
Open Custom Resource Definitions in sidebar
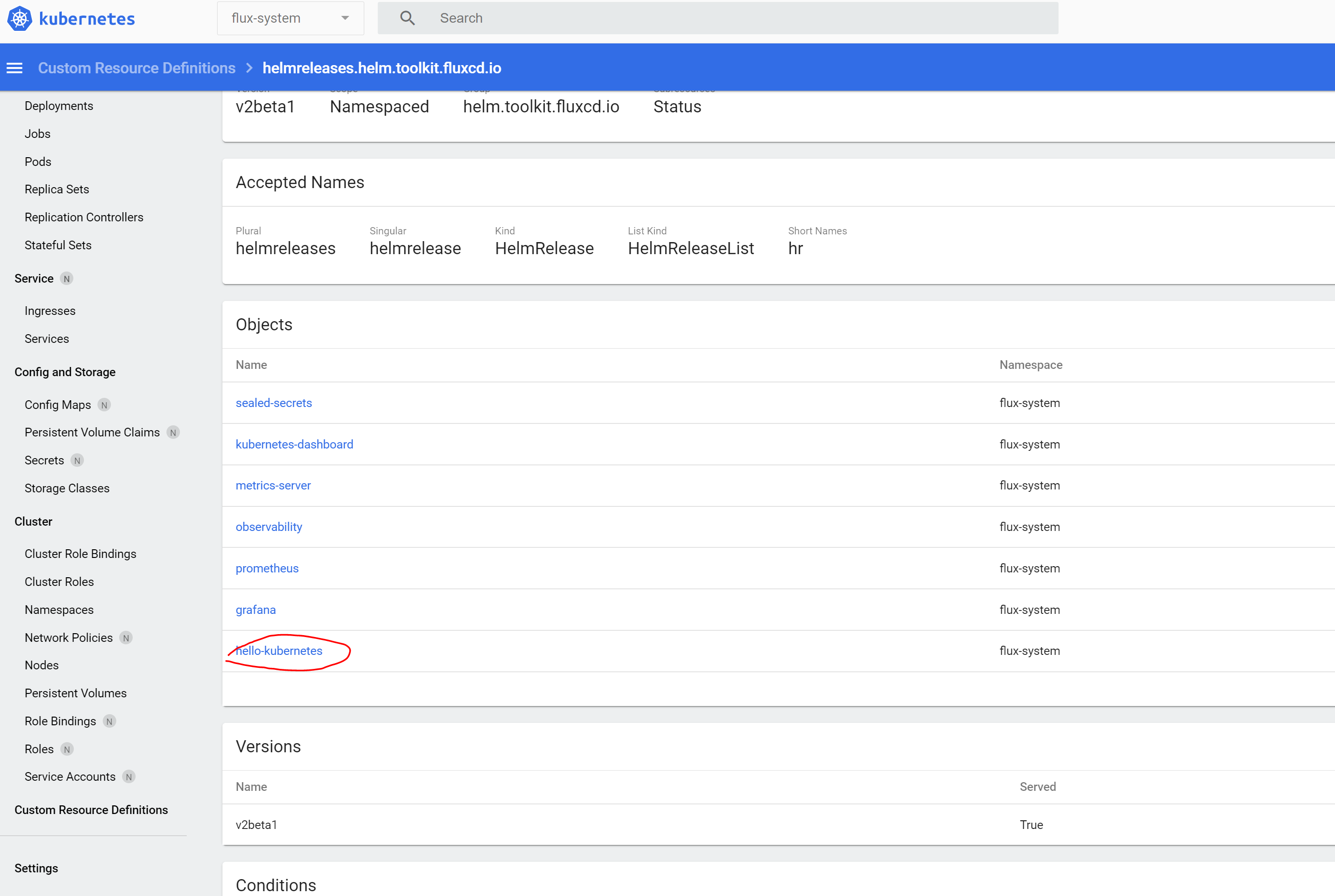tap(92, 810)
